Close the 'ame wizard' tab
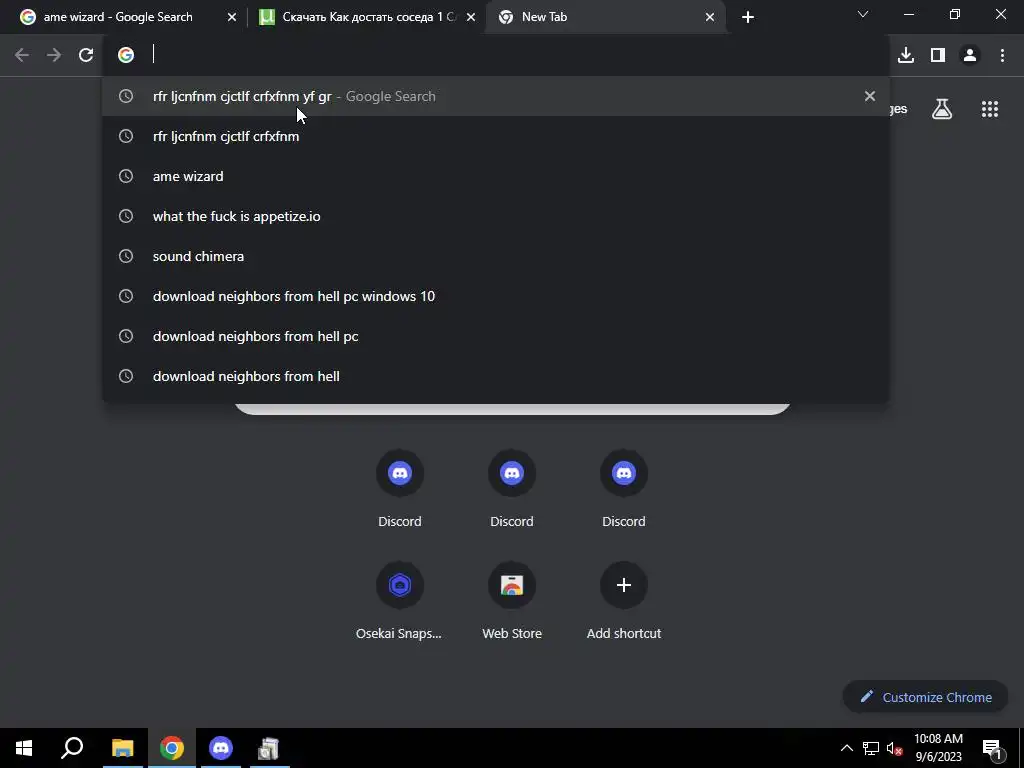Screen dimensions: 1024x768 [231, 18]
